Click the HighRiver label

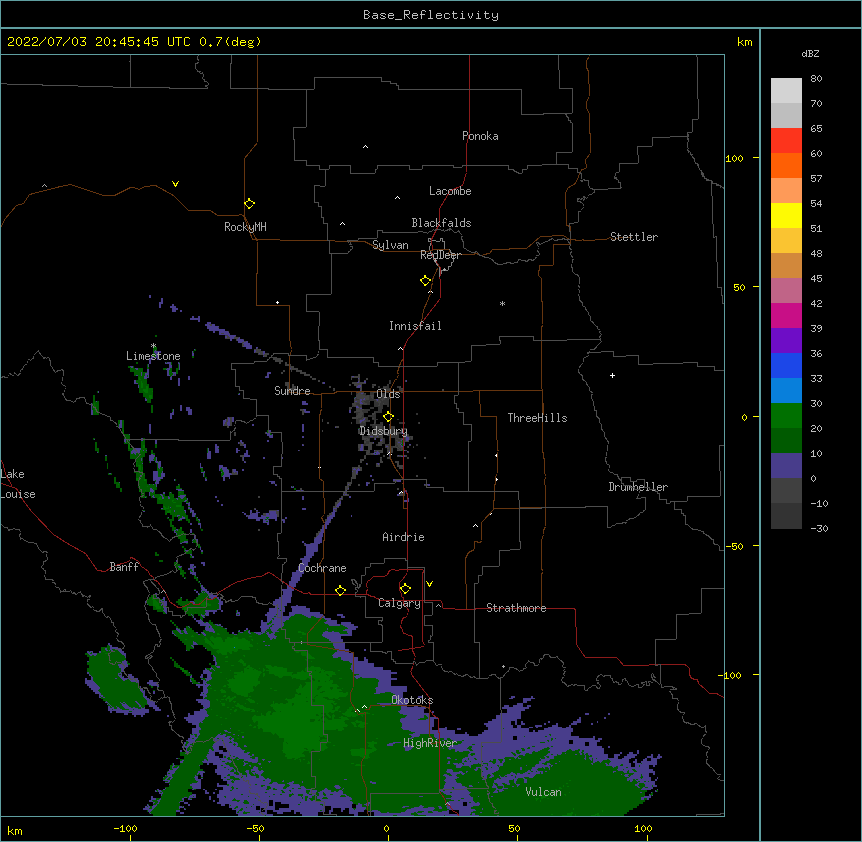click(x=430, y=743)
